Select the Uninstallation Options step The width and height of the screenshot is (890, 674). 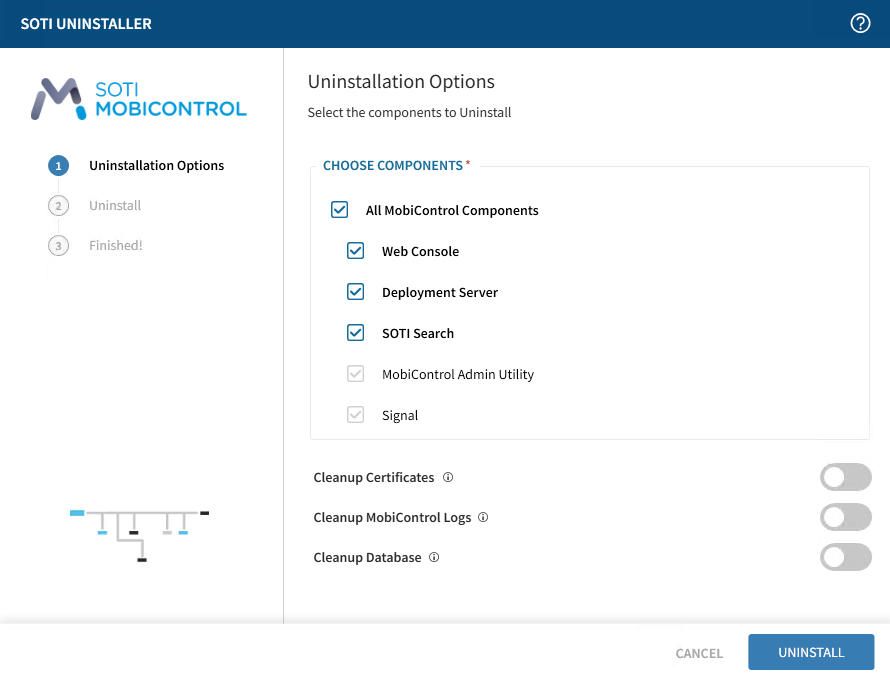156,166
